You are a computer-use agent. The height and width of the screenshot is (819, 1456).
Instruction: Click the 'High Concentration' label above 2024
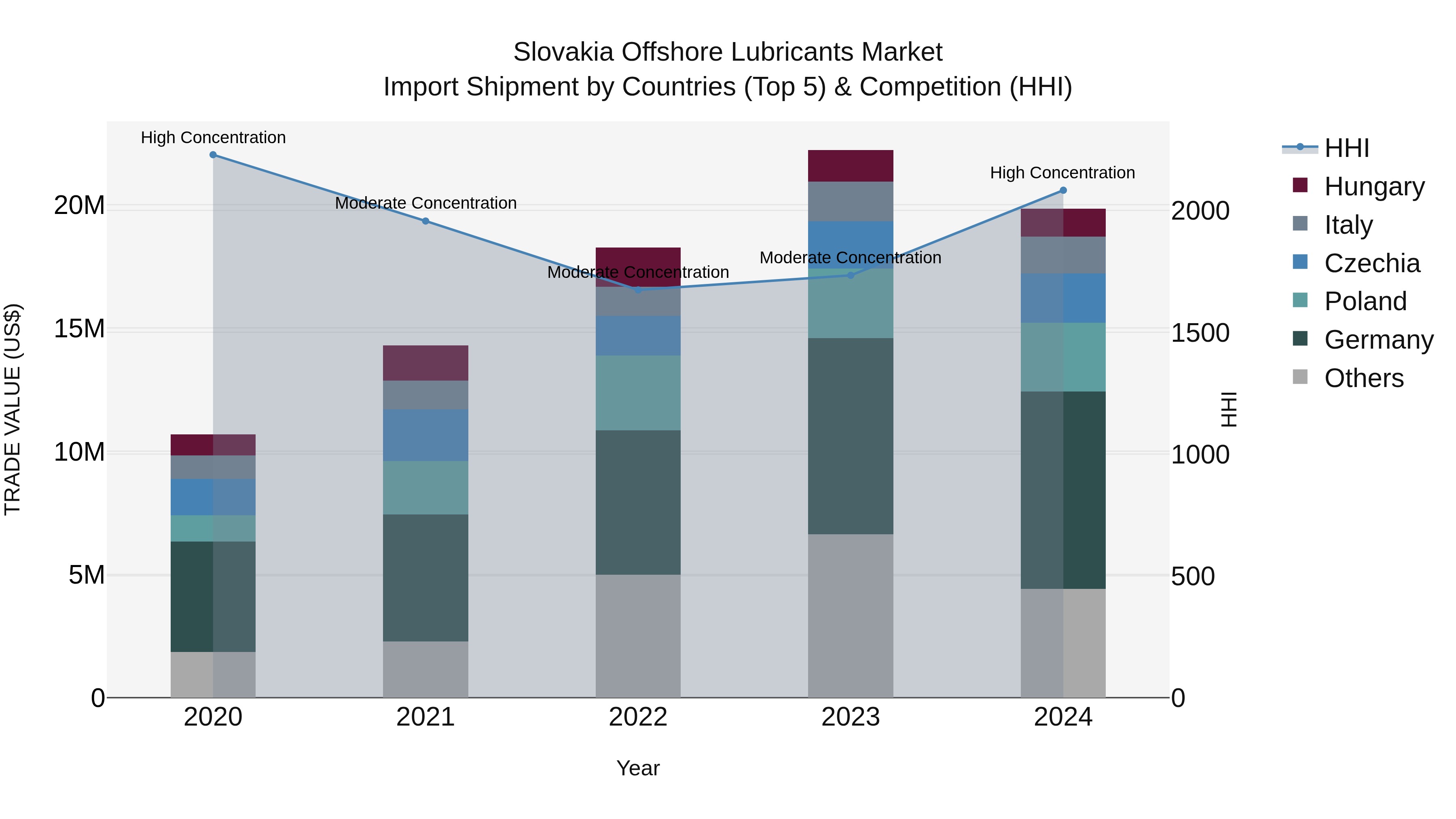click(x=1062, y=172)
